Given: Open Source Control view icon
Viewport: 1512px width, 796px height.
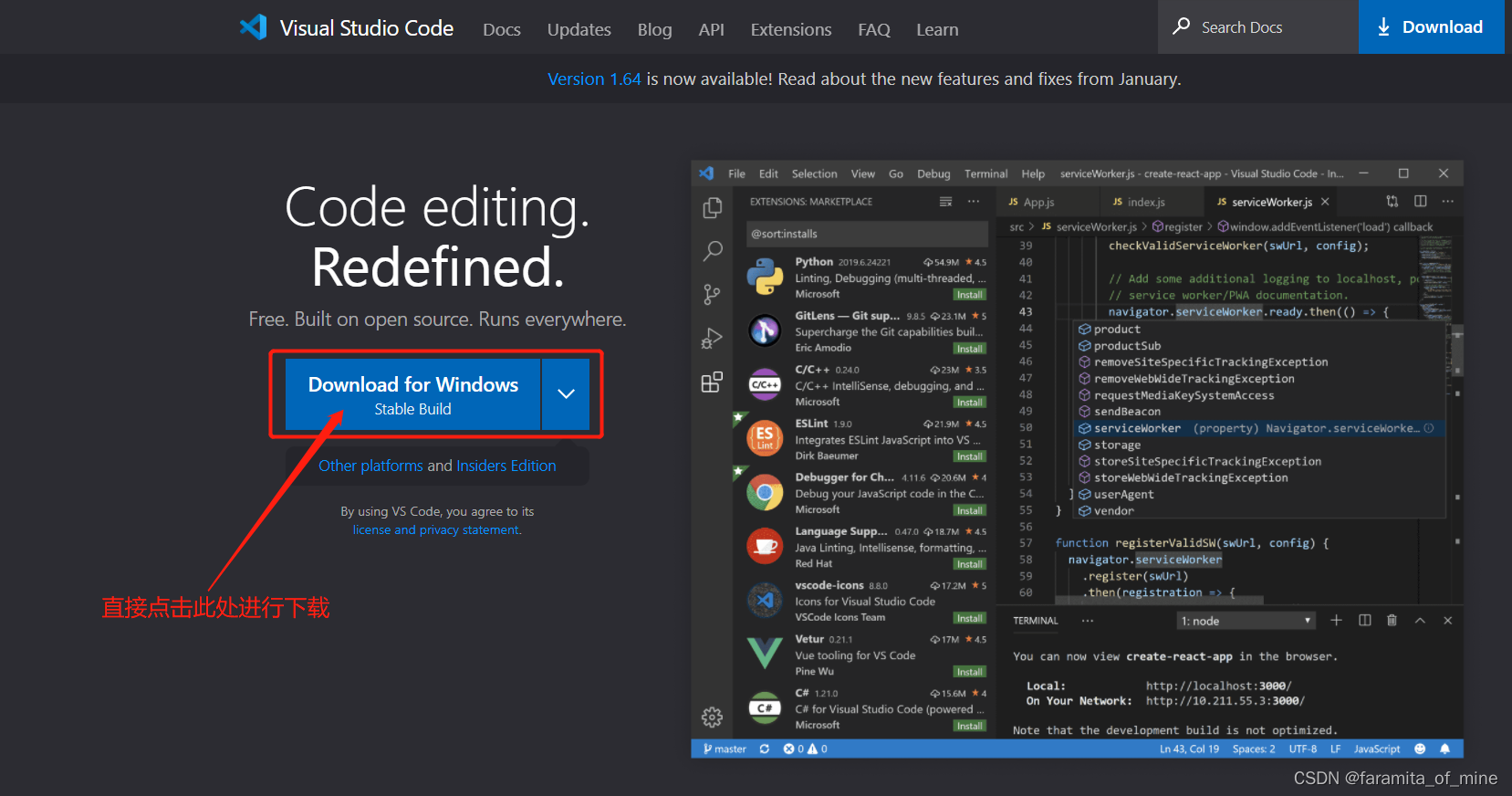Looking at the screenshot, I should (713, 294).
